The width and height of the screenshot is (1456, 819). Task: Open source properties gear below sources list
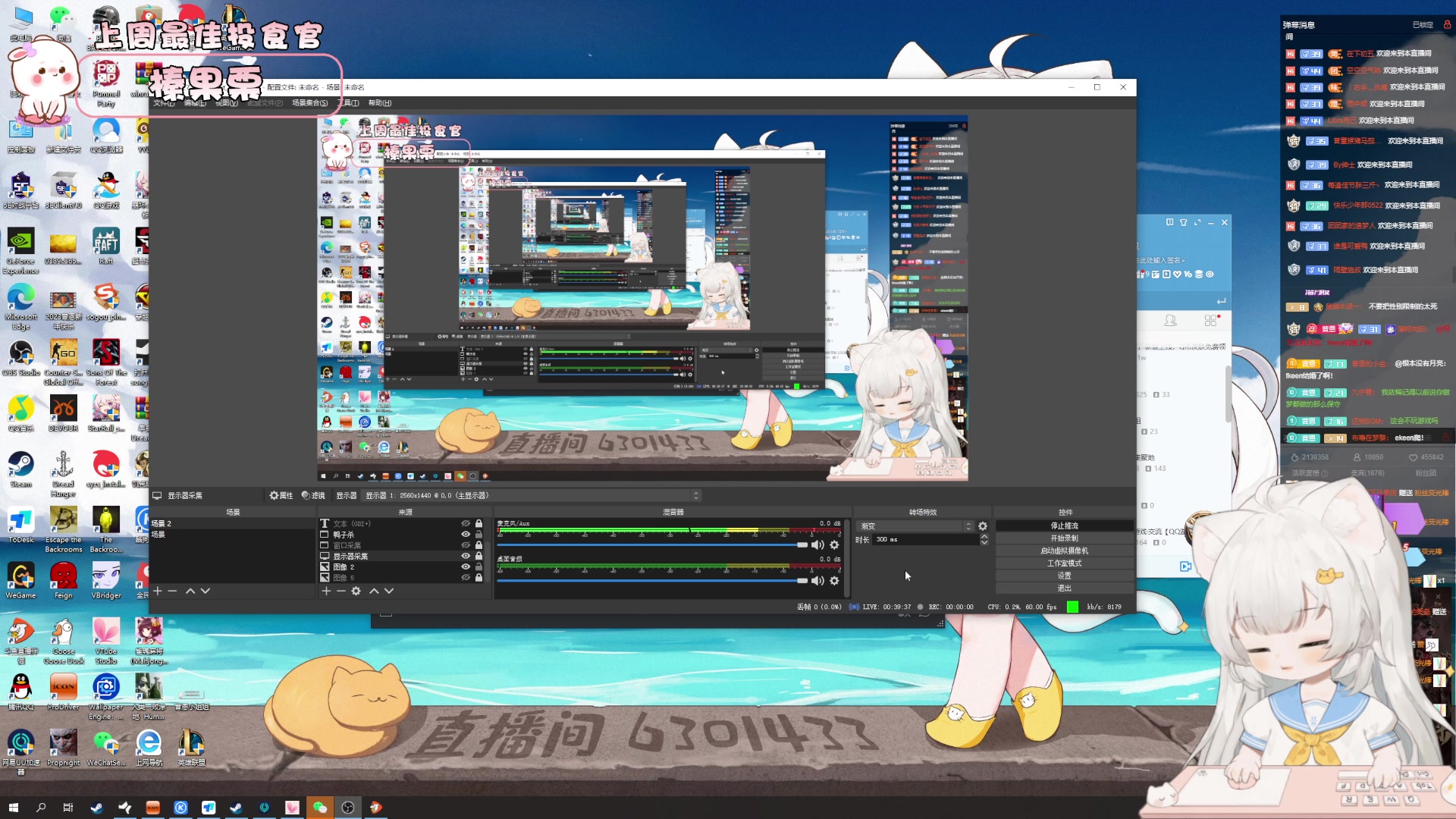point(356,591)
